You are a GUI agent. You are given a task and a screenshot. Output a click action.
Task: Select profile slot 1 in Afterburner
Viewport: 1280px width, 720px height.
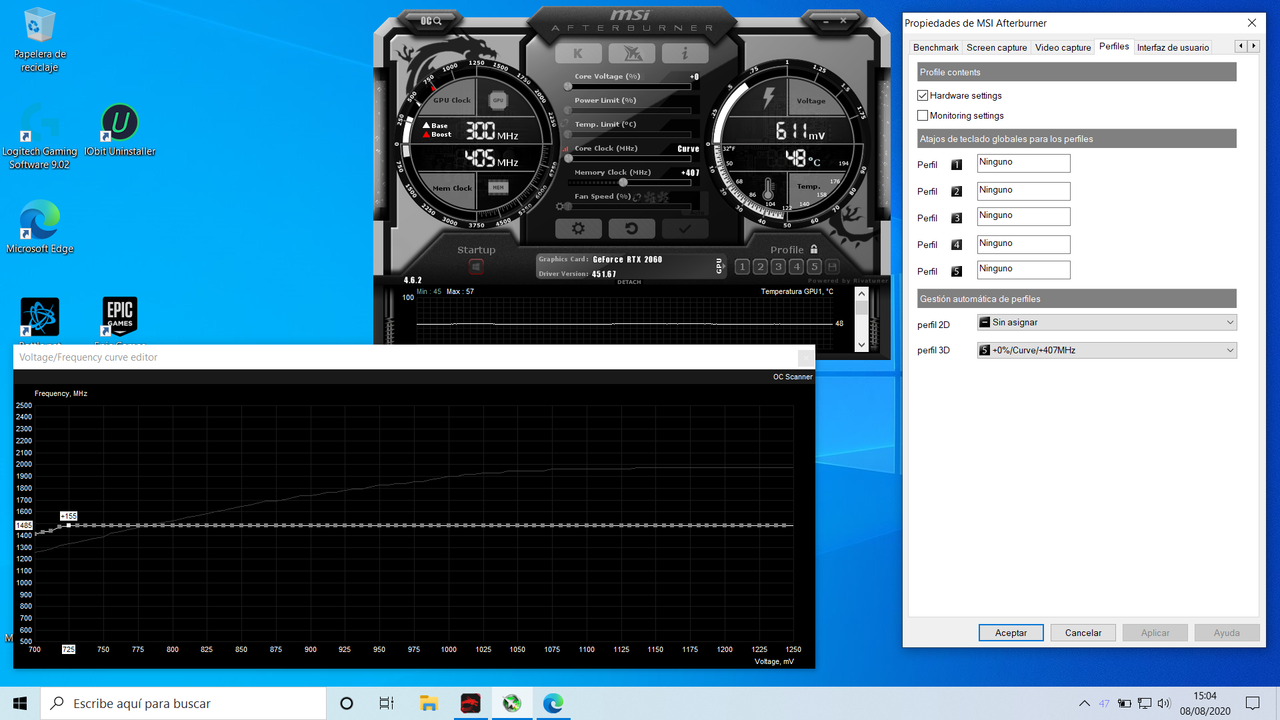click(742, 267)
